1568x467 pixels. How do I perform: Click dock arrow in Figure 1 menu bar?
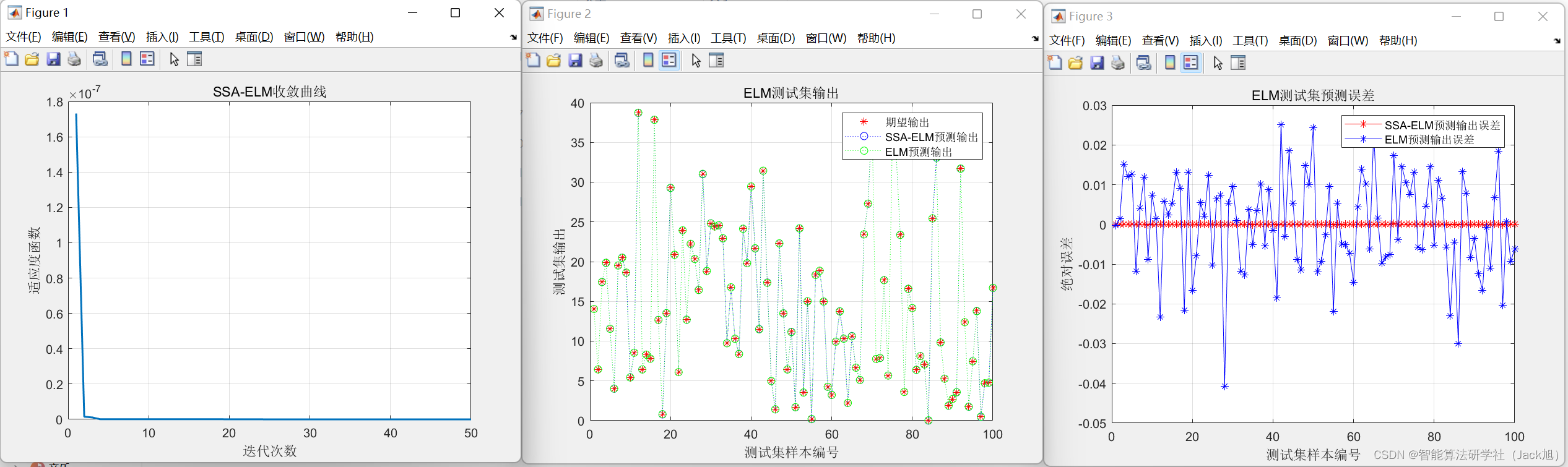[513, 38]
